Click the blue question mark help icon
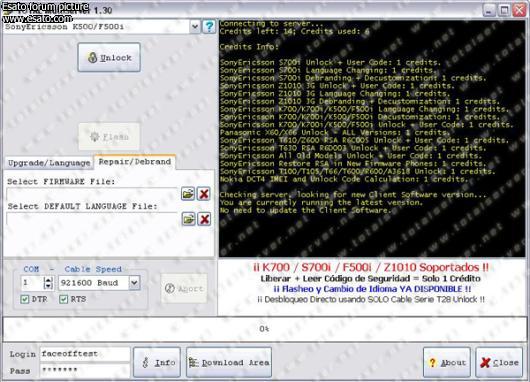The width and height of the screenshot is (530, 382). pos(209,26)
